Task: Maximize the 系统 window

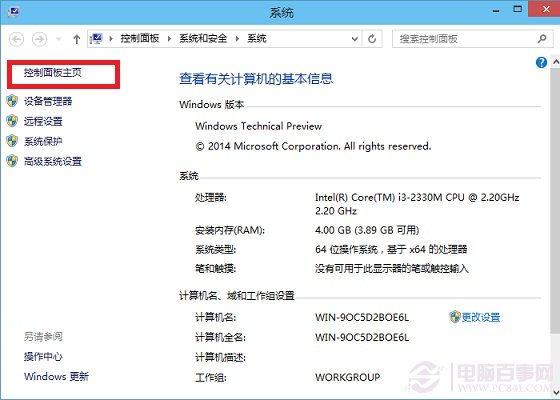Action: tap(518, 10)
